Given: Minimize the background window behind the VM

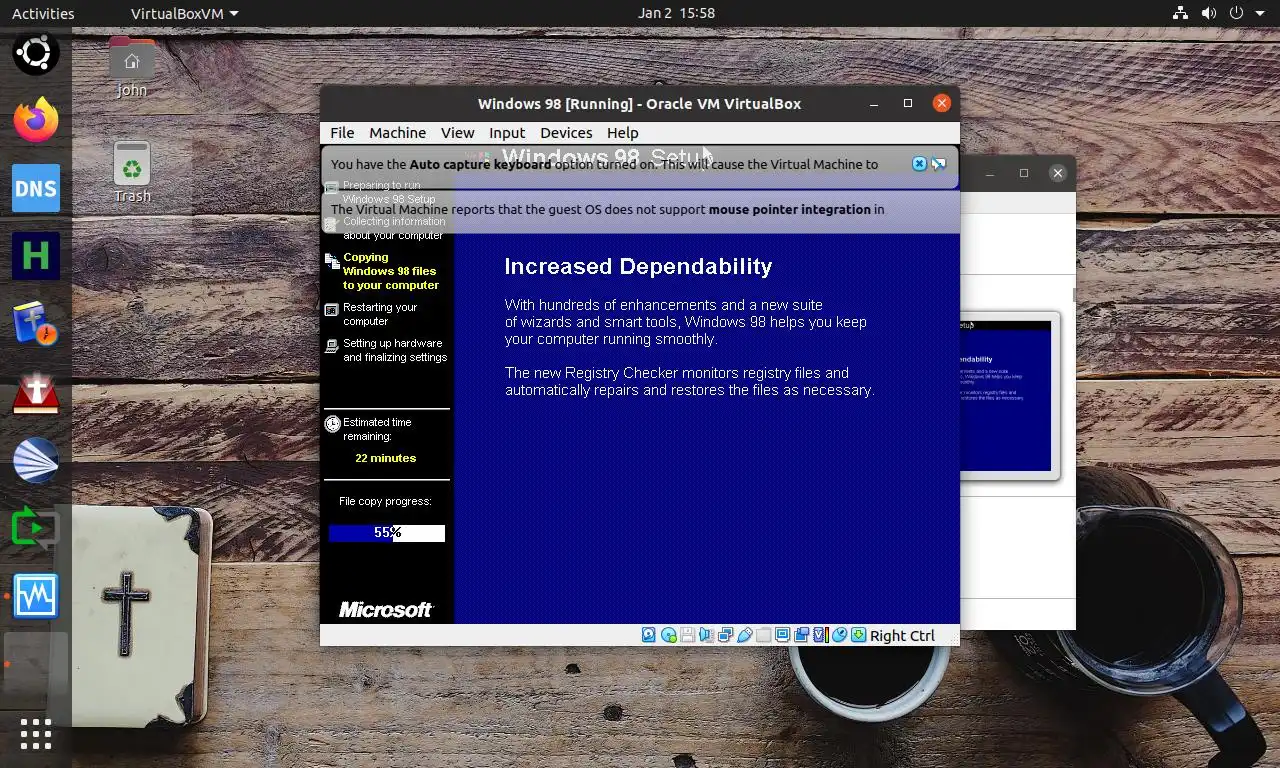Looking at the screenshot, I should click(990, 173).
